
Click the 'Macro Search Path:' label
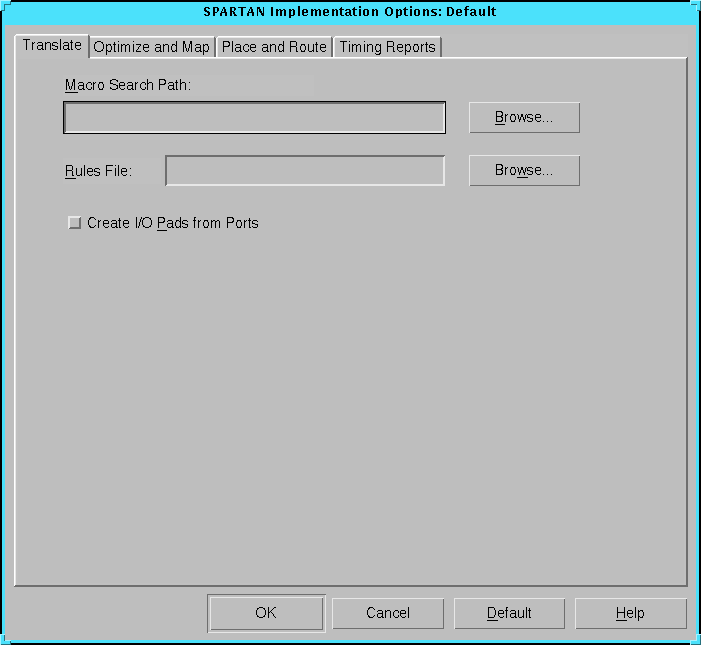pos(128,85)
